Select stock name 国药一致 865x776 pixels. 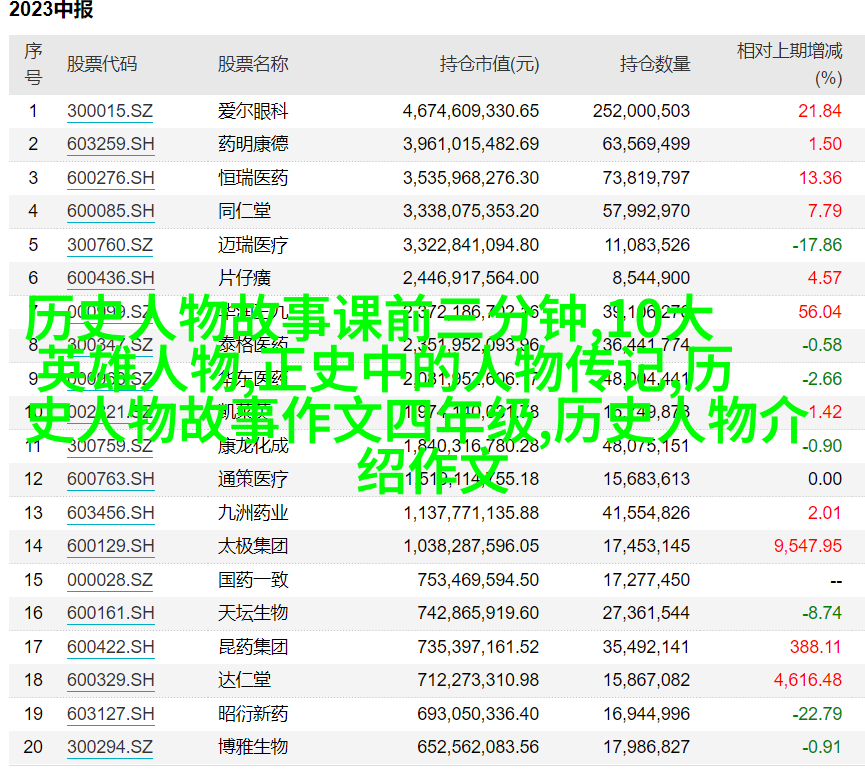pos(253,581)
